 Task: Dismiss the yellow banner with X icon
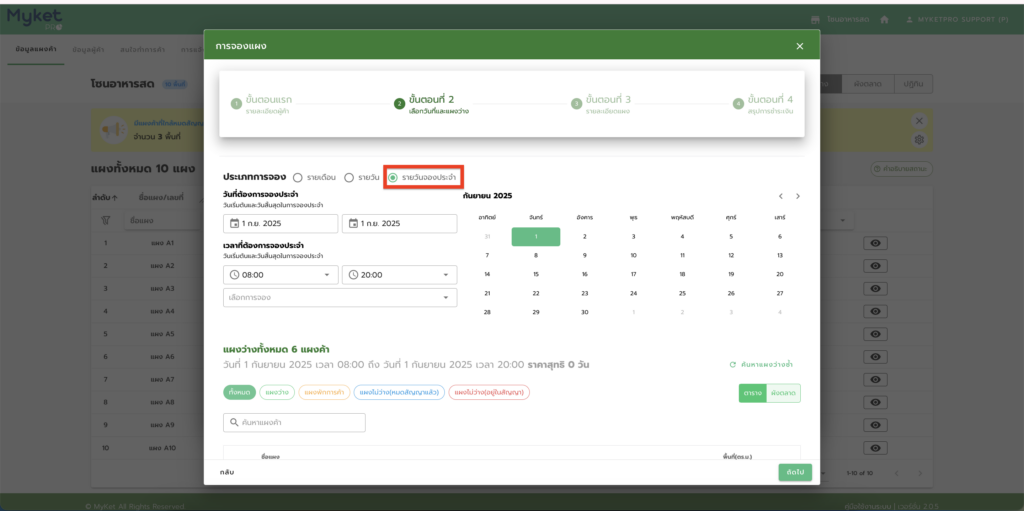(x=919, y=121)
